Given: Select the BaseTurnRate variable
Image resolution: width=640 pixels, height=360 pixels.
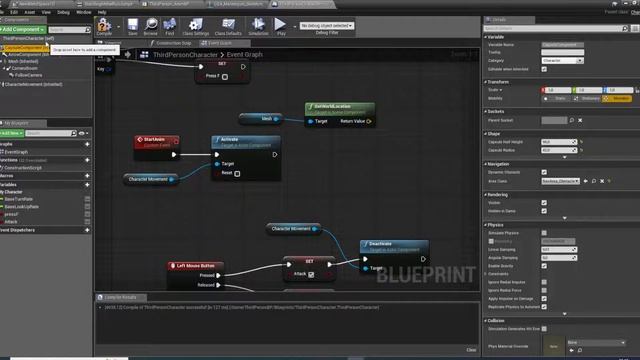Looking at the screenshot, I should tap(19, 199).
